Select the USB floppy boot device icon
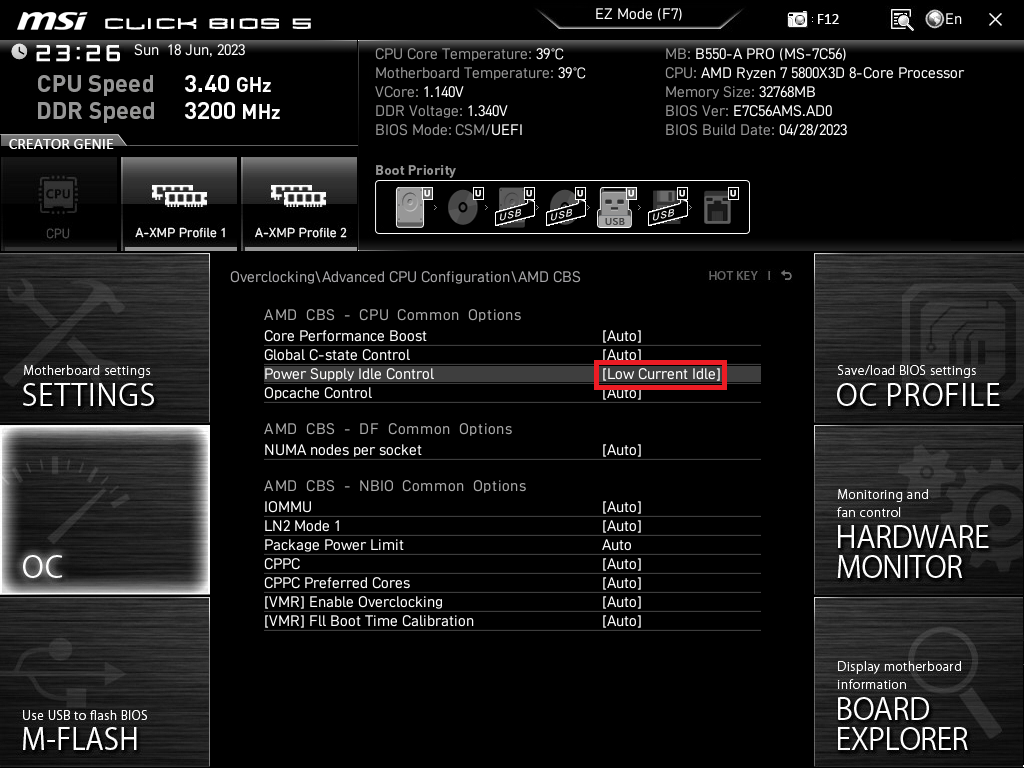The width and height of the screenshot is (1024, 768). tap(668, 207)
